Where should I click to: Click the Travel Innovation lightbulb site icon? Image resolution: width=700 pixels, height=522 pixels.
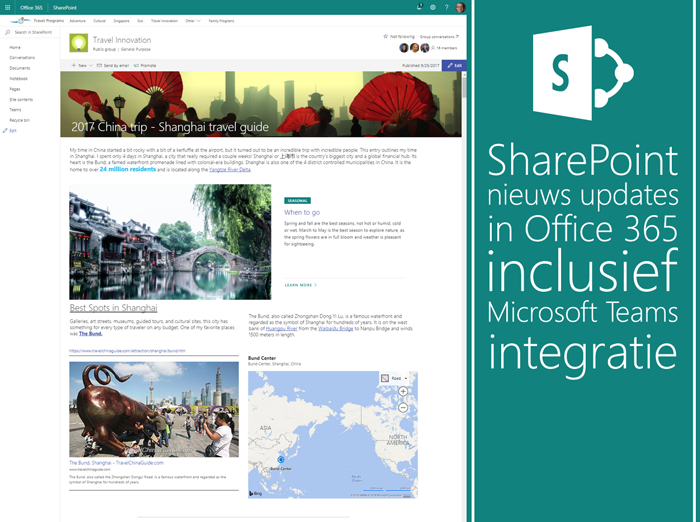click(79, 43)
